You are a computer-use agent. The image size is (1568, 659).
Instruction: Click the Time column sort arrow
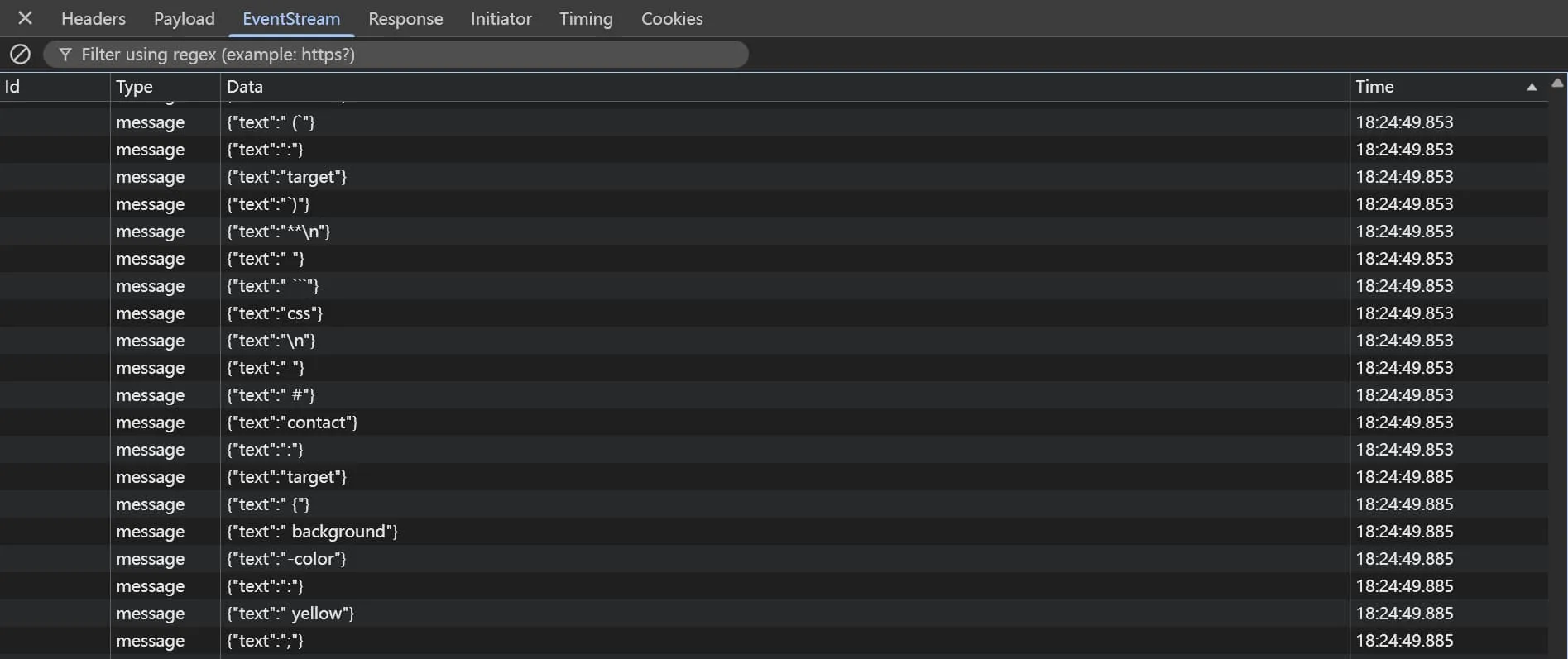[1532, 87]
